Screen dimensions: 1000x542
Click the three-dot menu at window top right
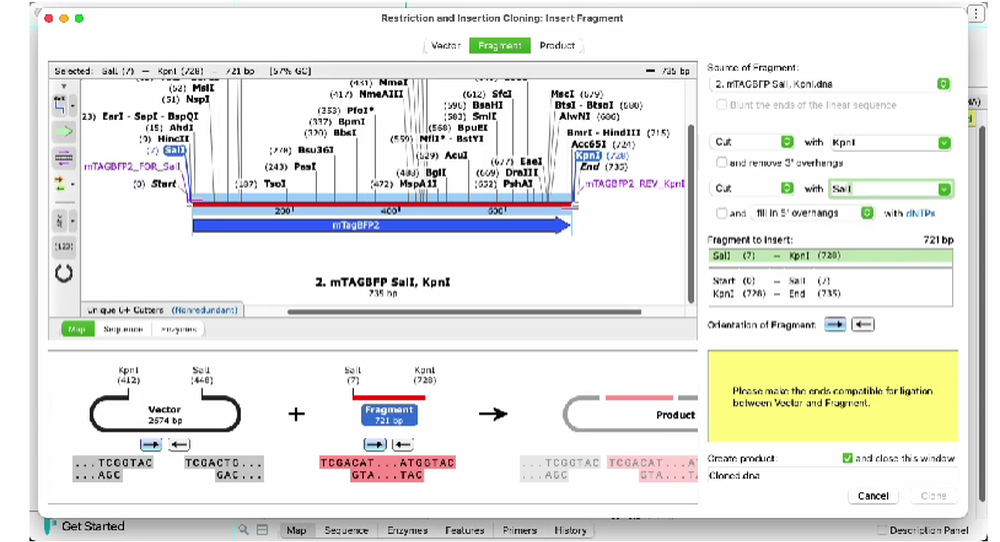point(976,14)
